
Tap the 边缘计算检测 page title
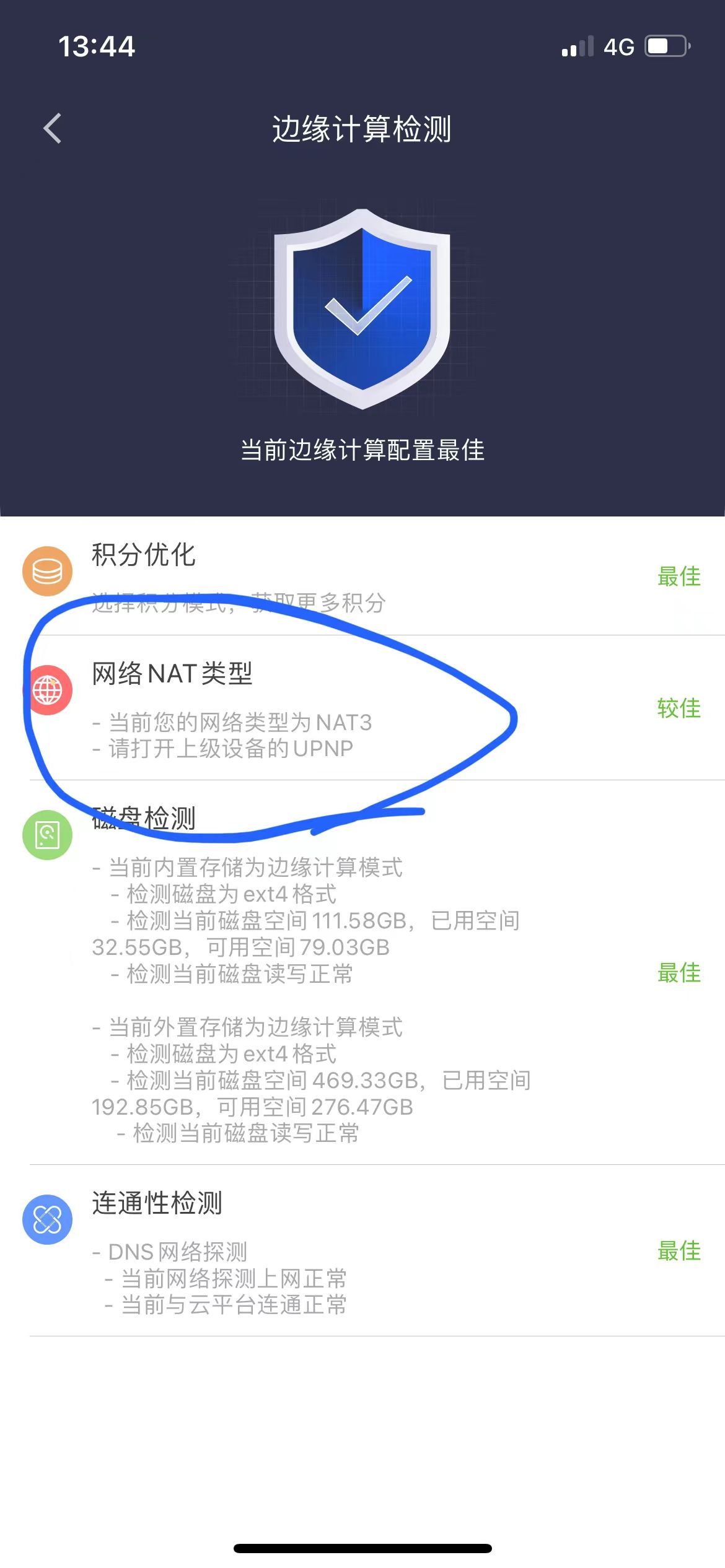pyautogui.click(x=362, y=129)
